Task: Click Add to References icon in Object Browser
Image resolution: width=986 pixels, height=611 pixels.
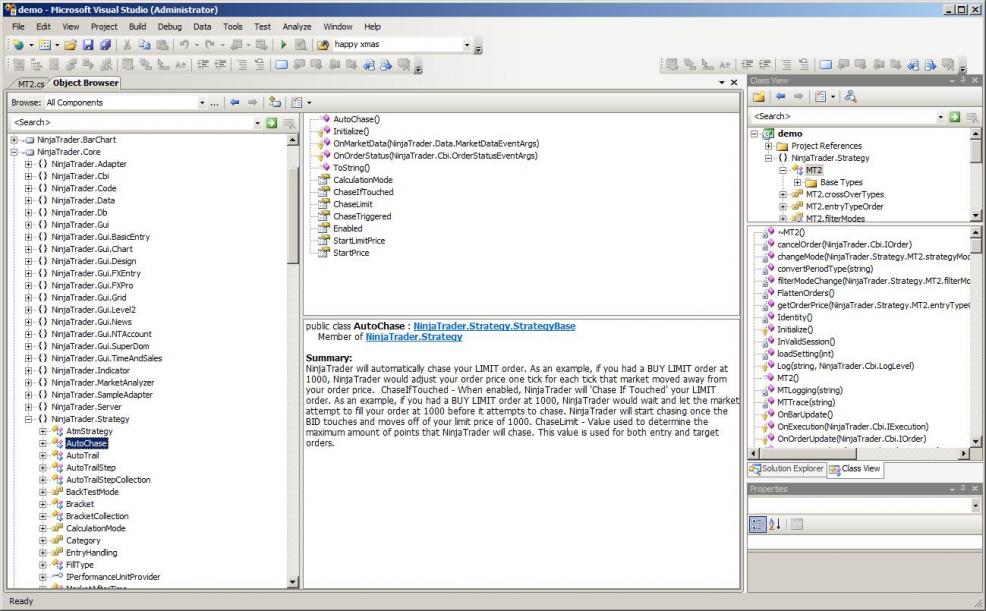Action: (x=275, y=102)
